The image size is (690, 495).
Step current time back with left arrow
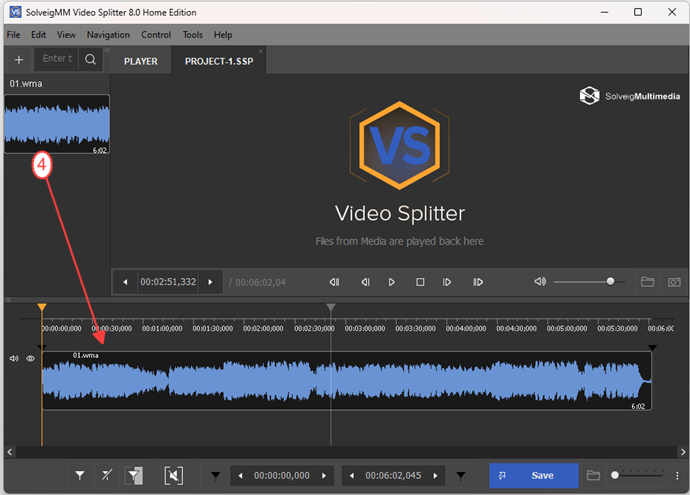(x=125, y=282)
